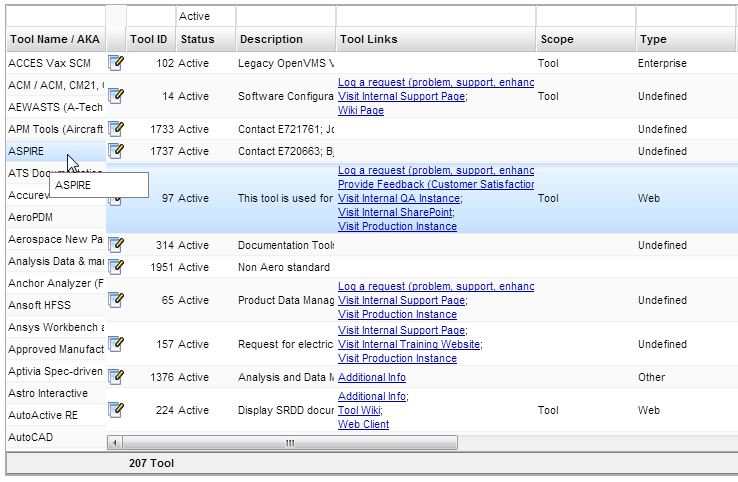The image size is (738, 482).
Task: Edit the row with Tool ID 1376
Action: point(116,377)
